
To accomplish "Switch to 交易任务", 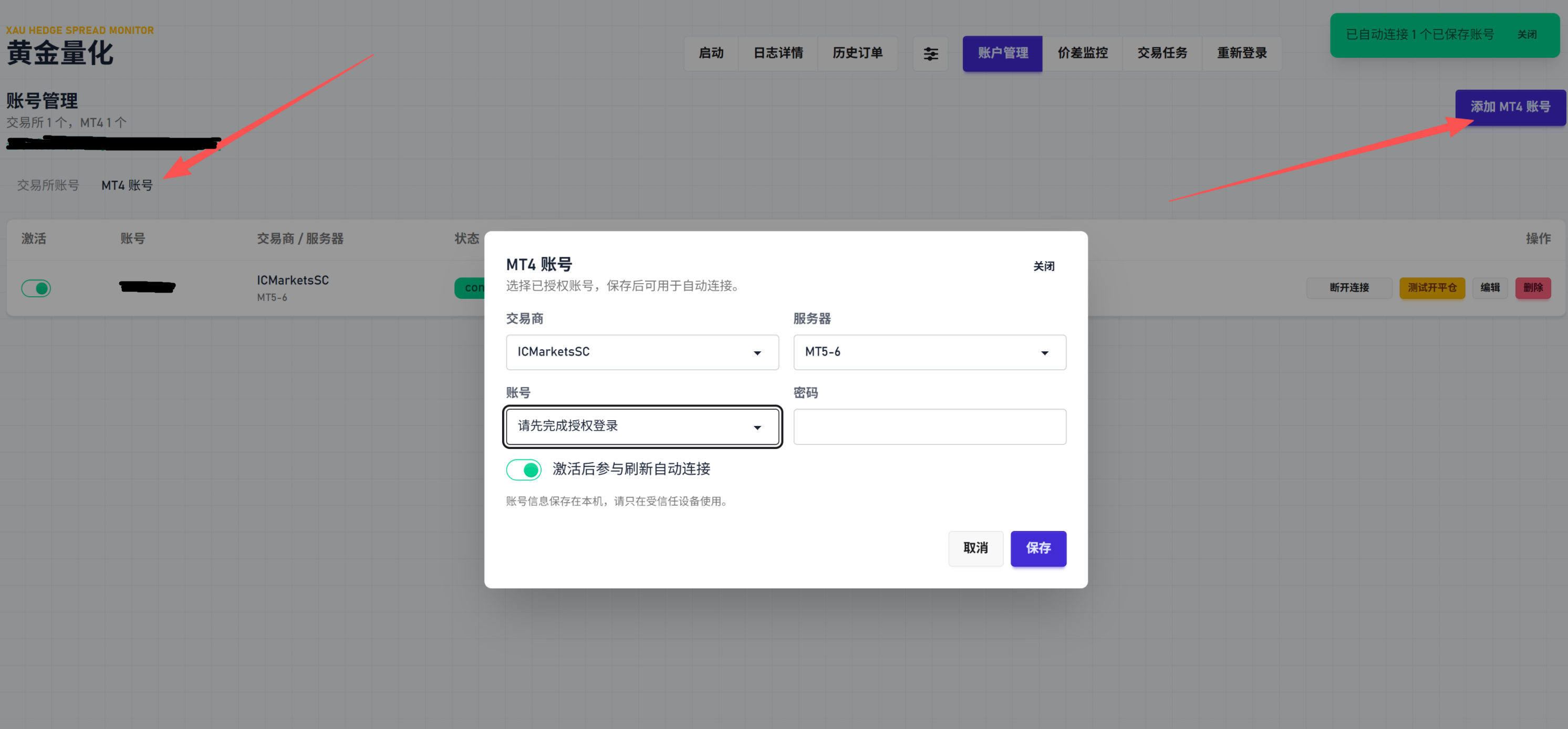I will point(1161,54).
